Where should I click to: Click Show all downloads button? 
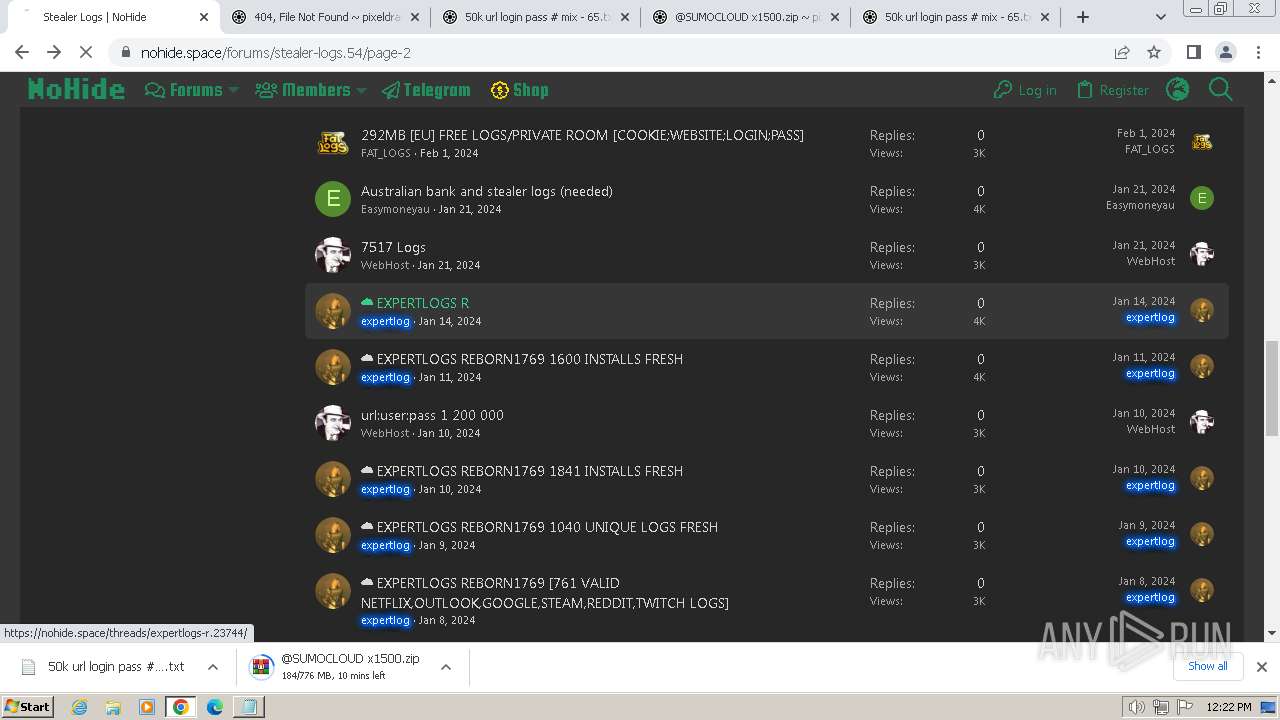(x=1207, y=666)
